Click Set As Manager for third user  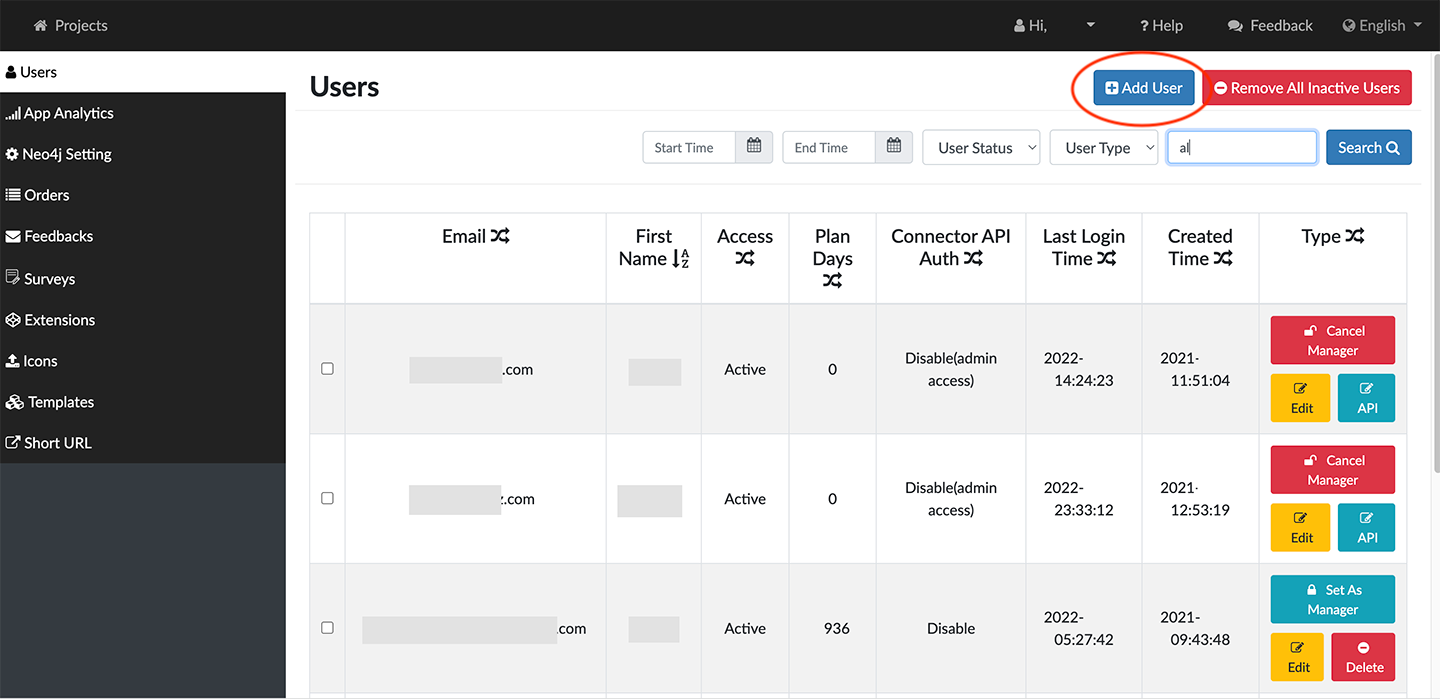pyautogui.click(x=1332, y=599)
